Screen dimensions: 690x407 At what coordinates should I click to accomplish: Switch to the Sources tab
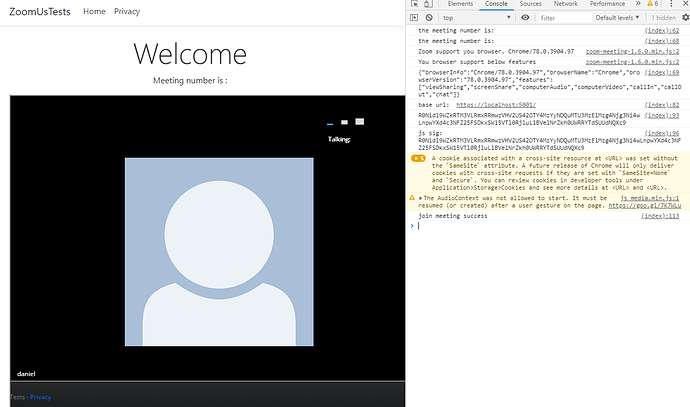(530, 4)
